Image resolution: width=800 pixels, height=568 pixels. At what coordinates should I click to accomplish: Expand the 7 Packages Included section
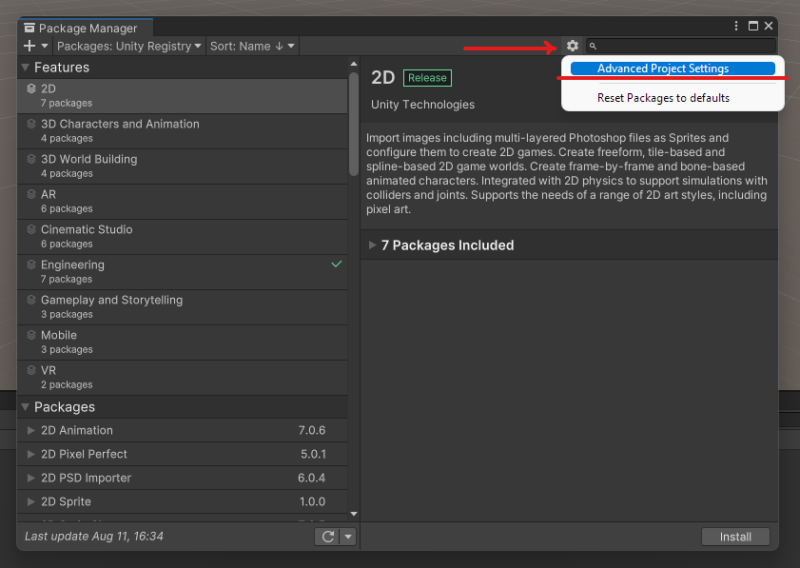click(441, 245)
